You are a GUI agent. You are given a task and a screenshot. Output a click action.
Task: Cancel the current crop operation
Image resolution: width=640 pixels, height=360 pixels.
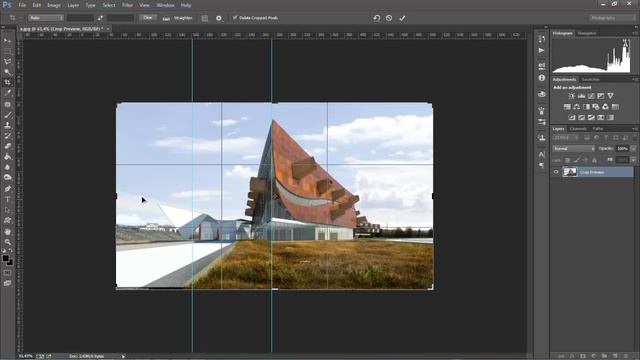click(x=389, y=18)
